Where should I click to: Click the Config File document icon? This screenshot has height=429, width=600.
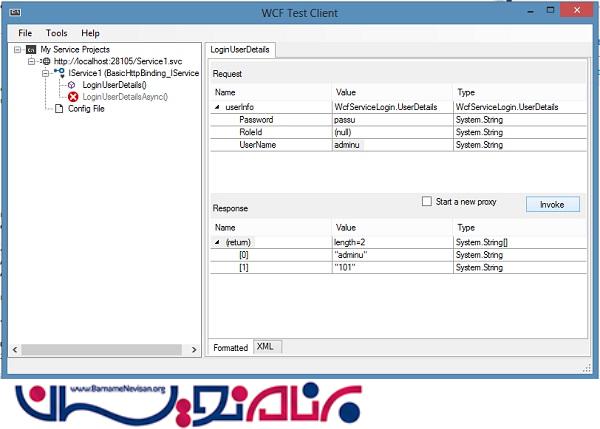click(x=59, y=109)
